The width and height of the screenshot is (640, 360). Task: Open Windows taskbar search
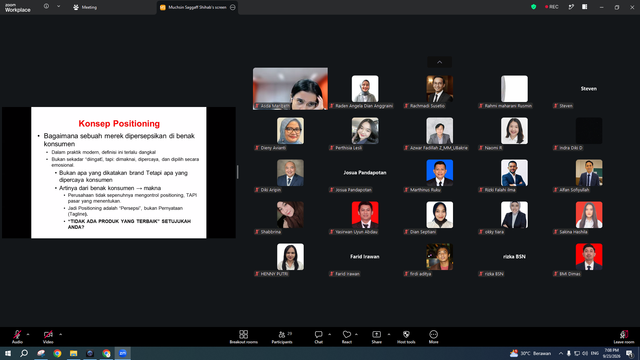point(24,353)
